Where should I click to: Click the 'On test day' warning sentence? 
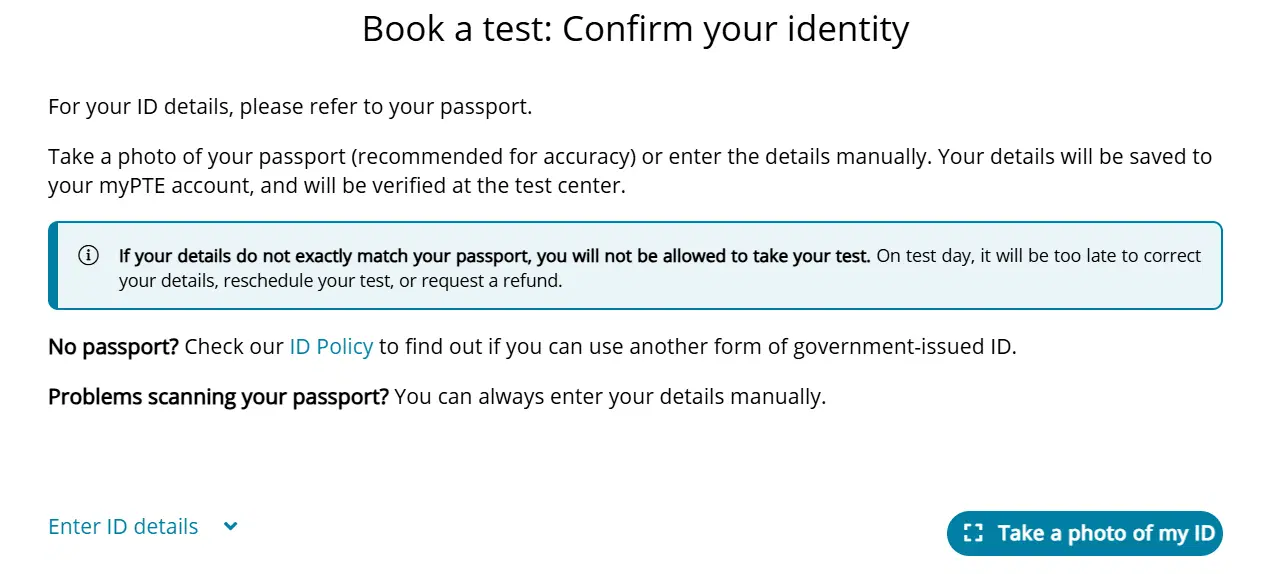[x=1038, y=256]
